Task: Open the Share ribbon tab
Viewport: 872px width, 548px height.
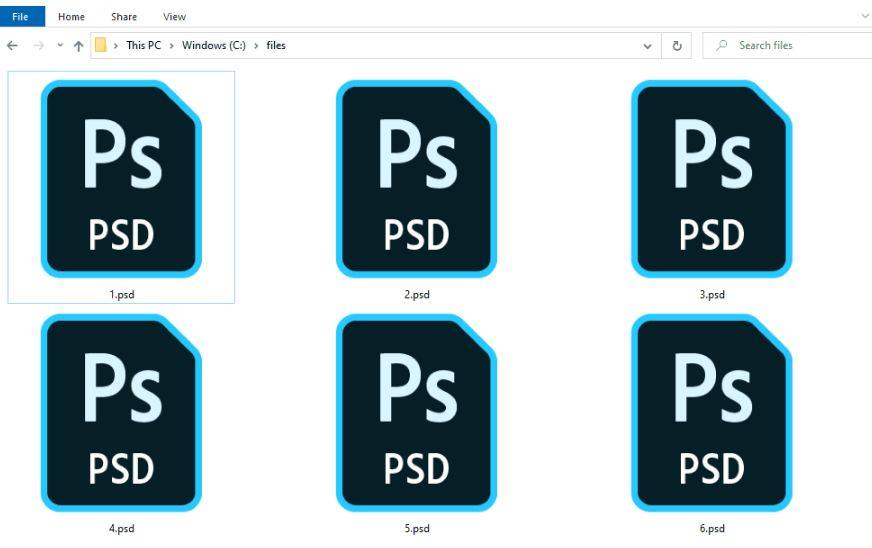Action: [x=124, y=17]
